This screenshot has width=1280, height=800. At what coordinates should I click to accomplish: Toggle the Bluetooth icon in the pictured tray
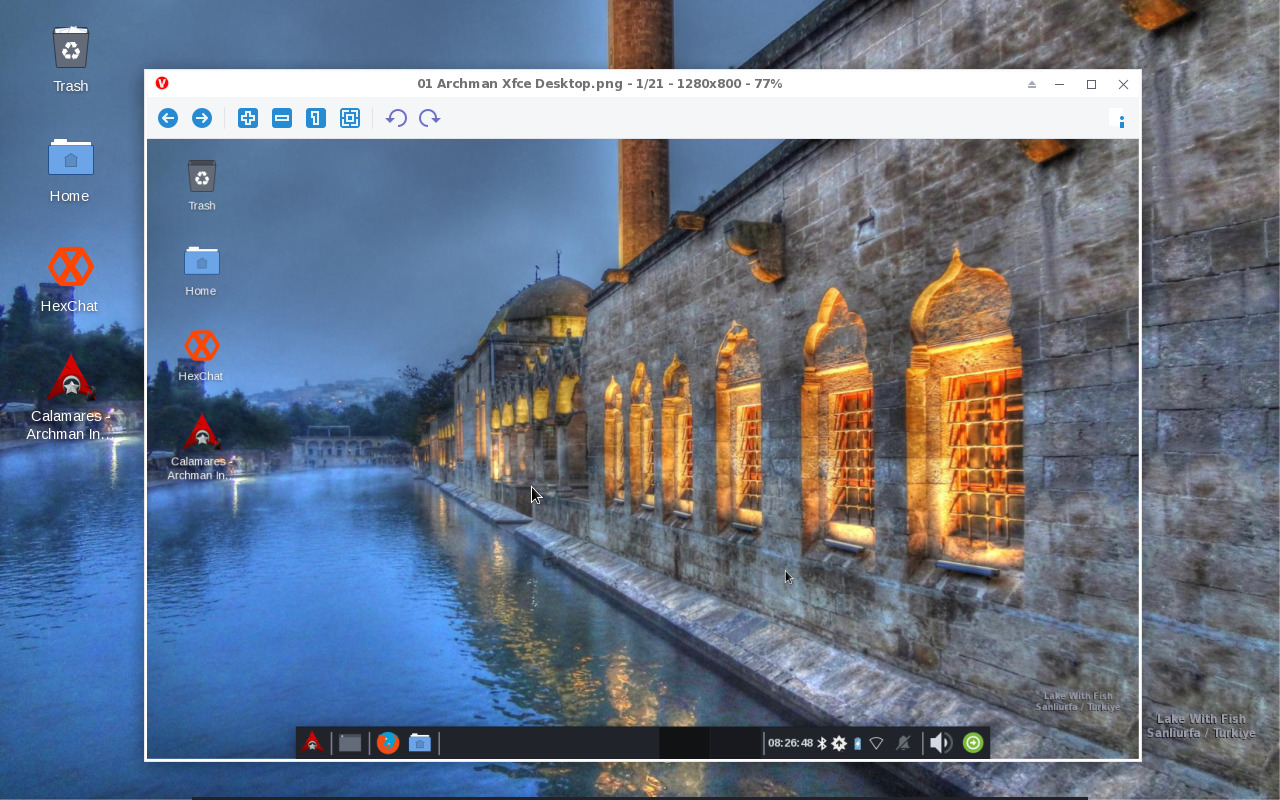pyautogui.click(x=822, y=743)
